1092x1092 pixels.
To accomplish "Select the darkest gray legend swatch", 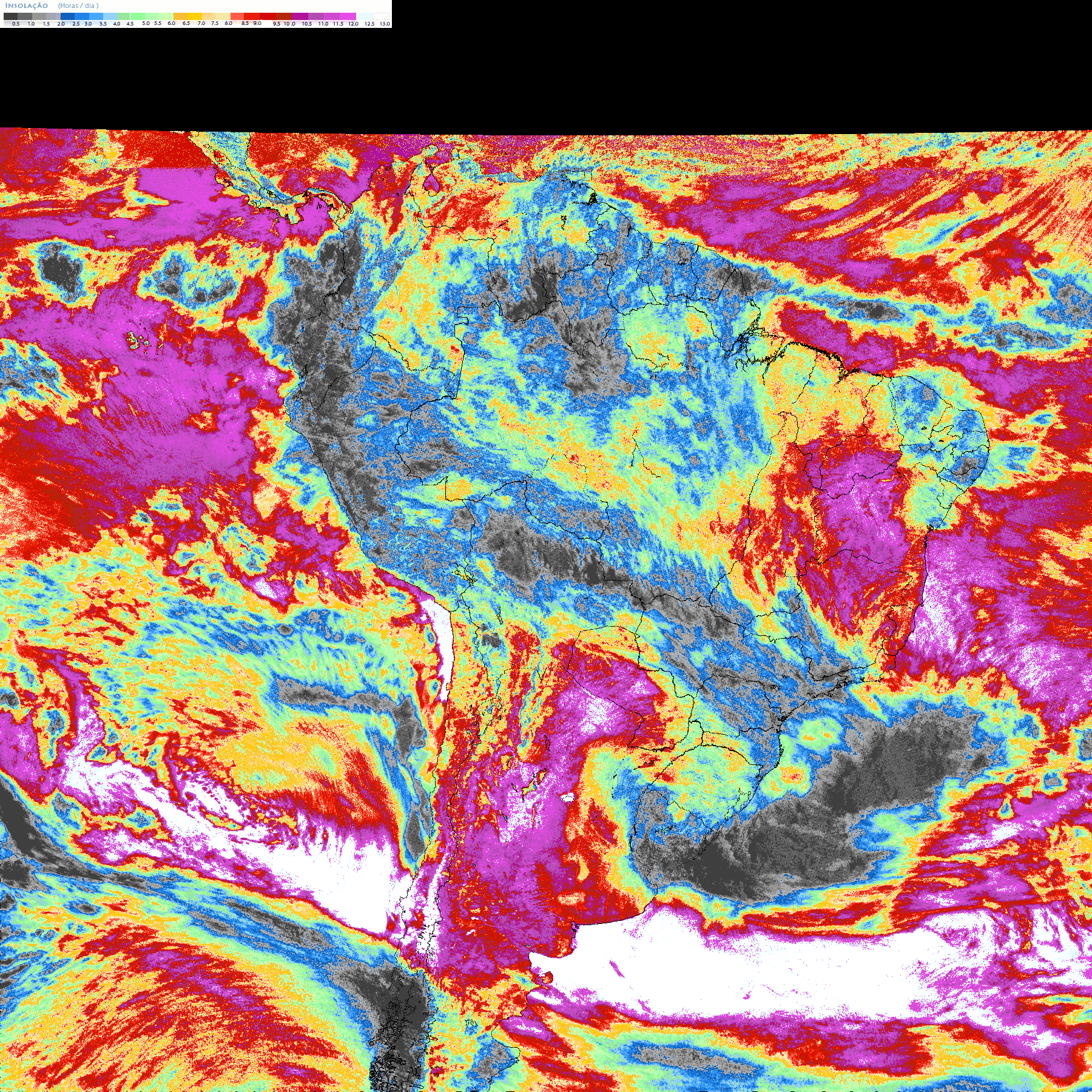I will pyautogui.click(x=10, y=16).
